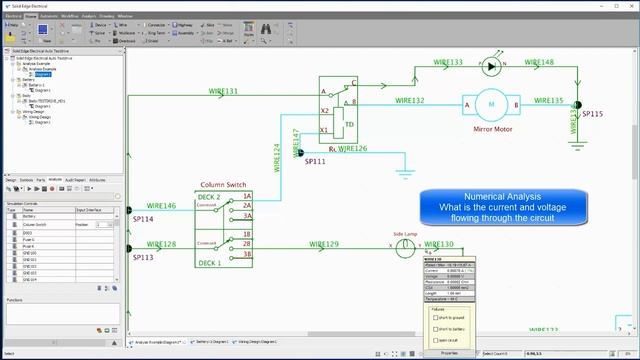Screen dimensions: 640x360
Task: Open the Device dropdown arrow
Action: [x=109, y=25]
